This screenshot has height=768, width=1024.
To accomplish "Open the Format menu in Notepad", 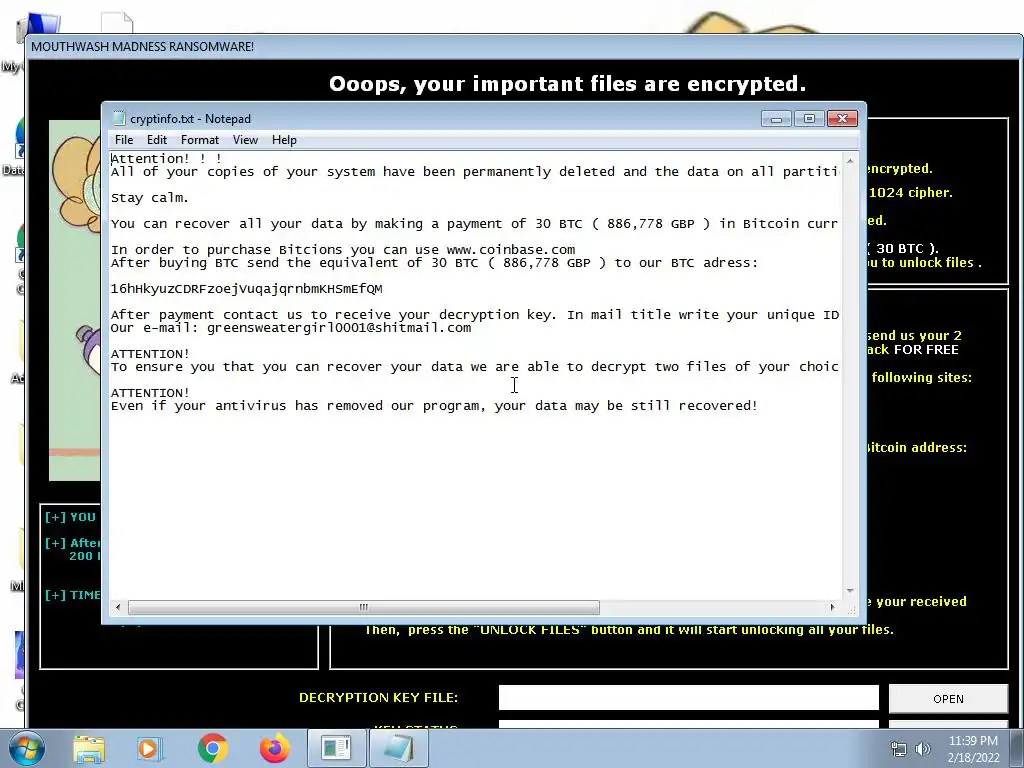I will click(x=200, y=140).
